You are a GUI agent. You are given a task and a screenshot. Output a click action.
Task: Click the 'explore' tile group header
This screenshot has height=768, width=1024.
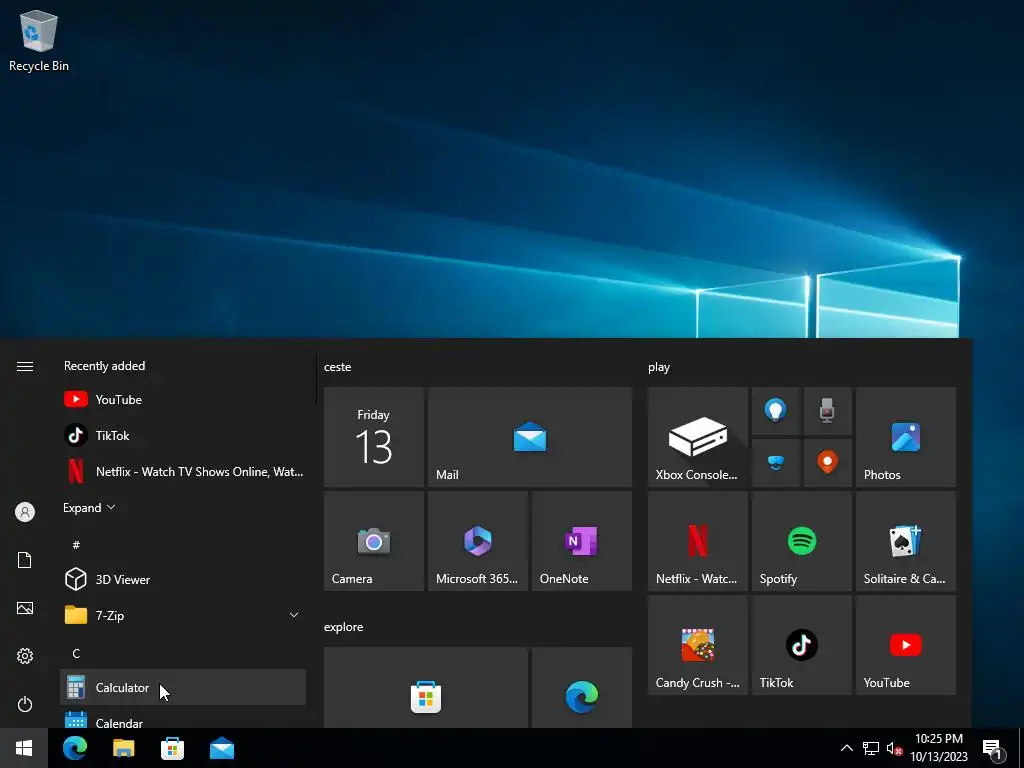(x=344, y=627)
